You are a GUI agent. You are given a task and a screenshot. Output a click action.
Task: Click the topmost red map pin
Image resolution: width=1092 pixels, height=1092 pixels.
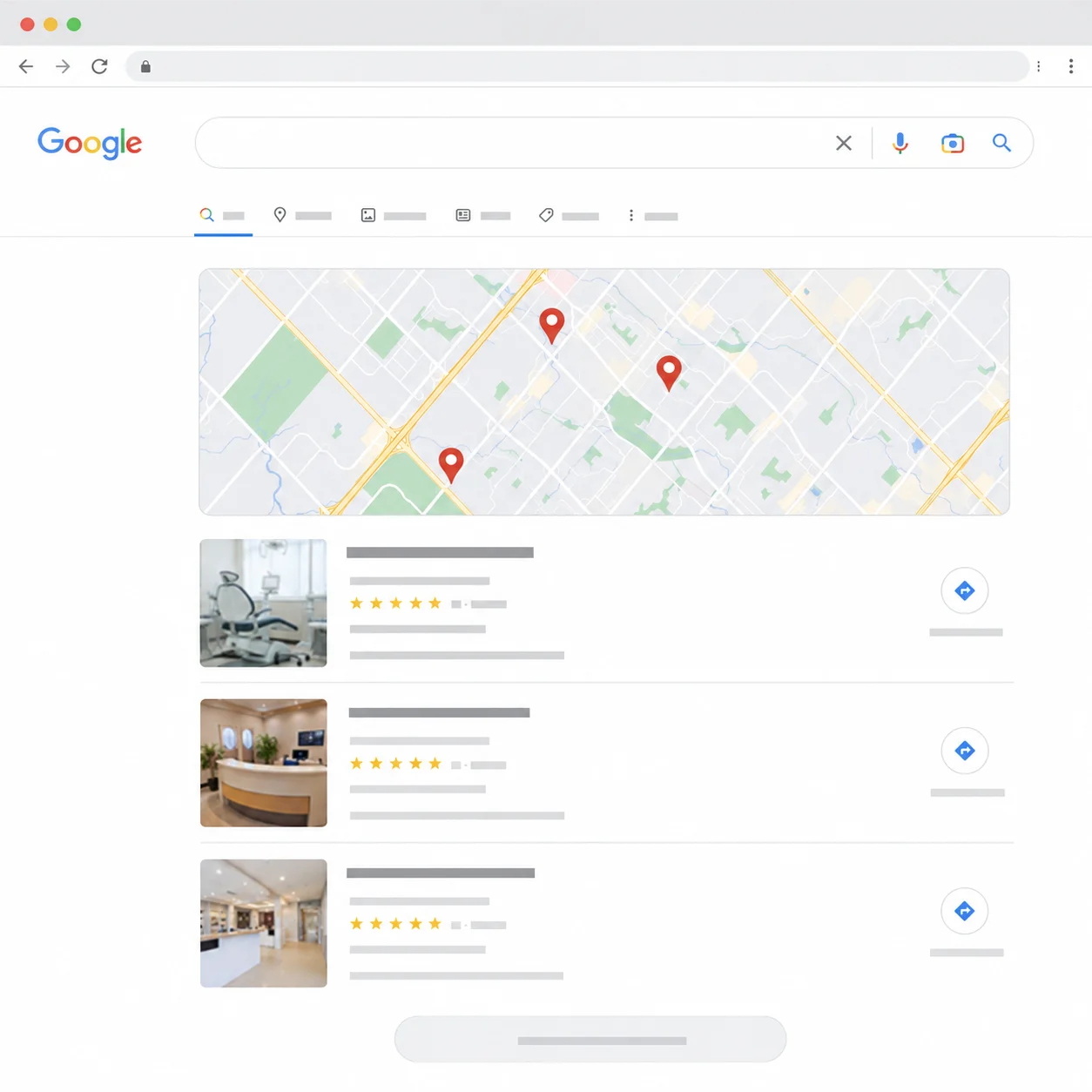pyautogui.click(x=552, y=325)
